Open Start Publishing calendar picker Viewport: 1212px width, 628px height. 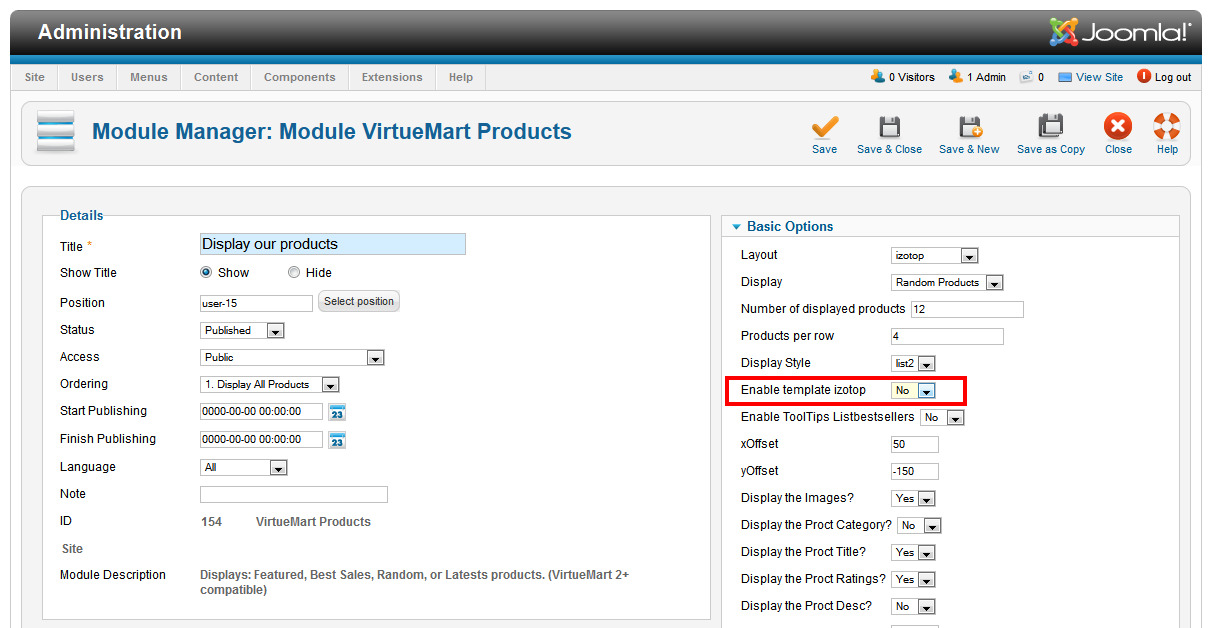click(337, 412)
